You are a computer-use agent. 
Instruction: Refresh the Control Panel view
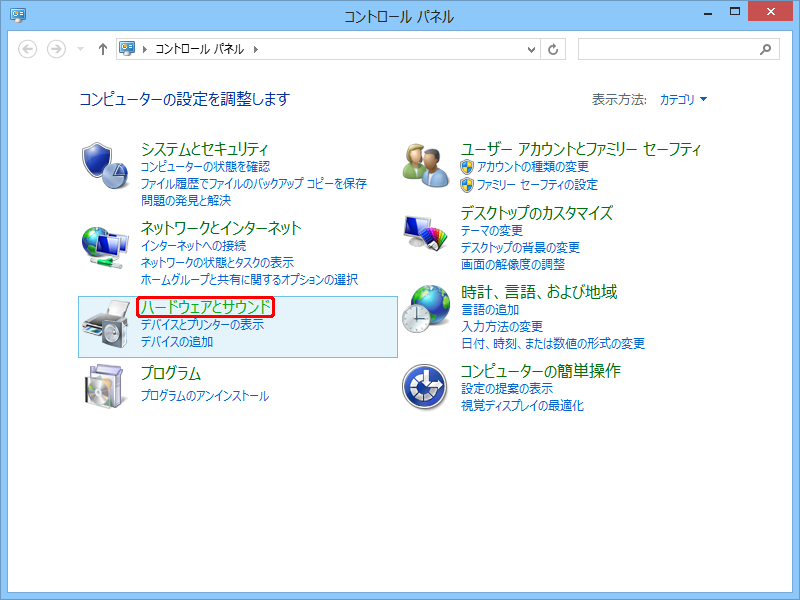(553, 49)
